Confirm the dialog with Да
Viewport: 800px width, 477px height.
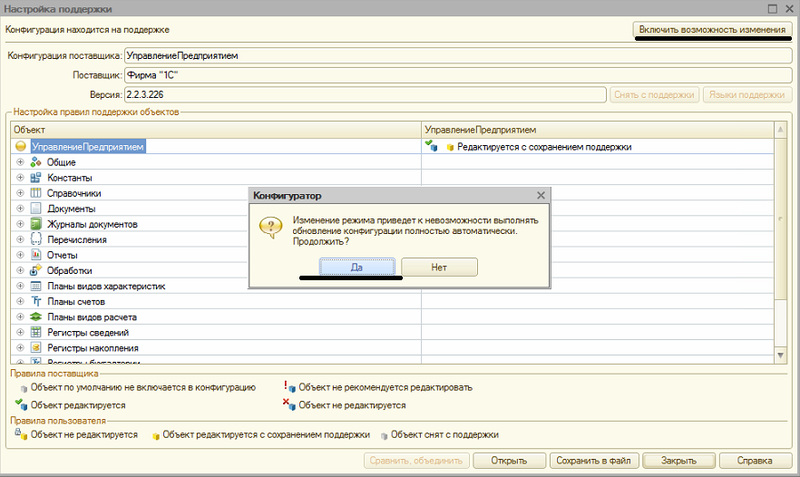tap(357, 267)
